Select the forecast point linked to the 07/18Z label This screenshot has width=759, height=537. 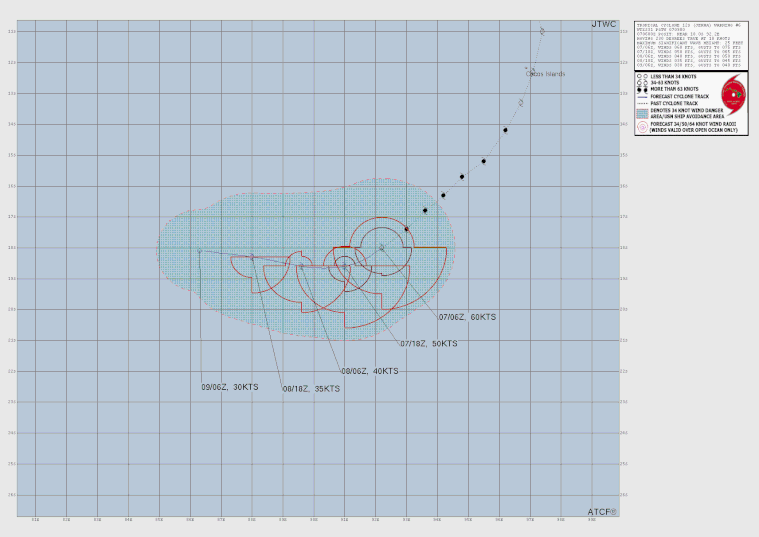[345, 266]
